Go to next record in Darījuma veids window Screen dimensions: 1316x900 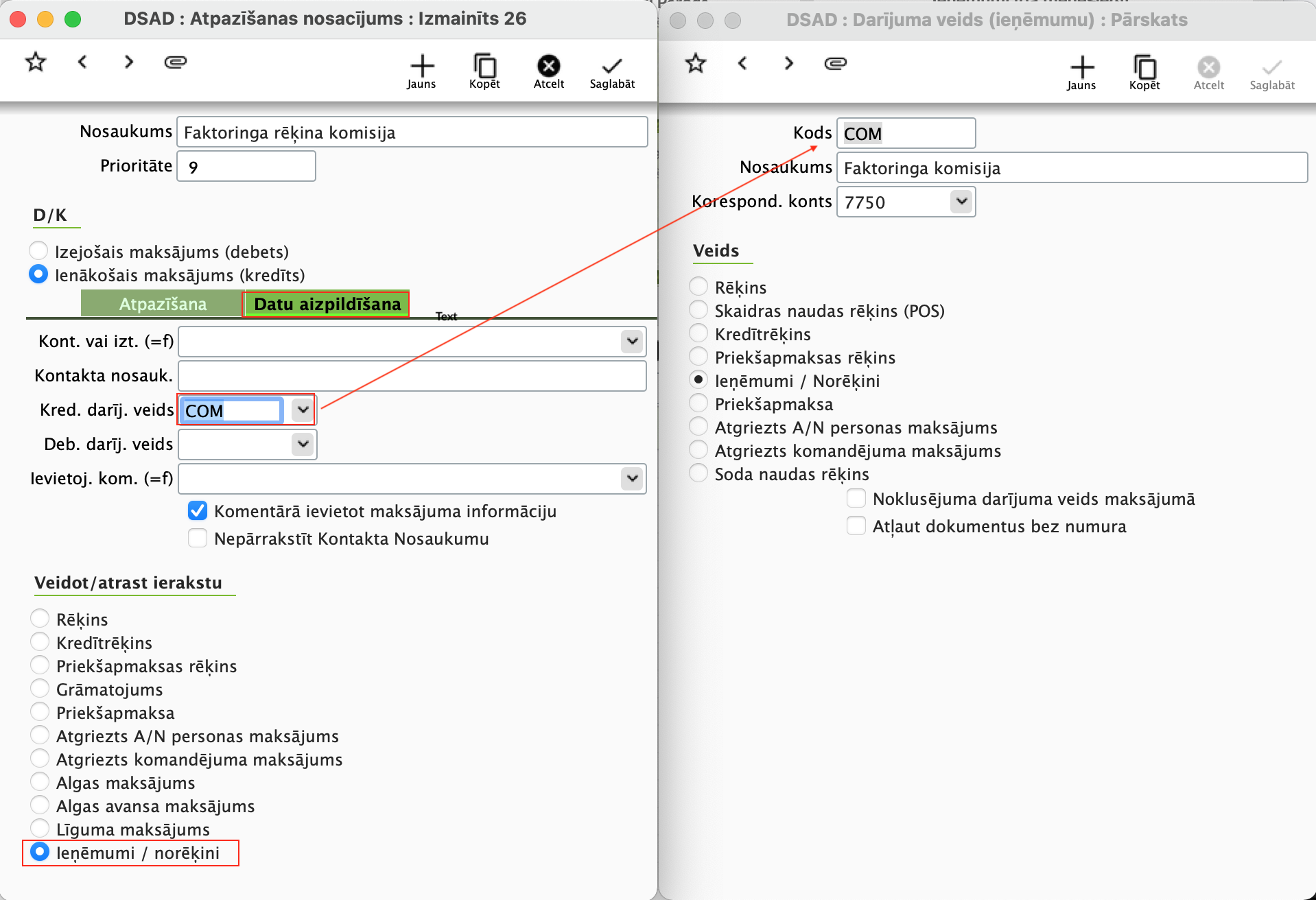pyautogui.click(x=788, y=64)
